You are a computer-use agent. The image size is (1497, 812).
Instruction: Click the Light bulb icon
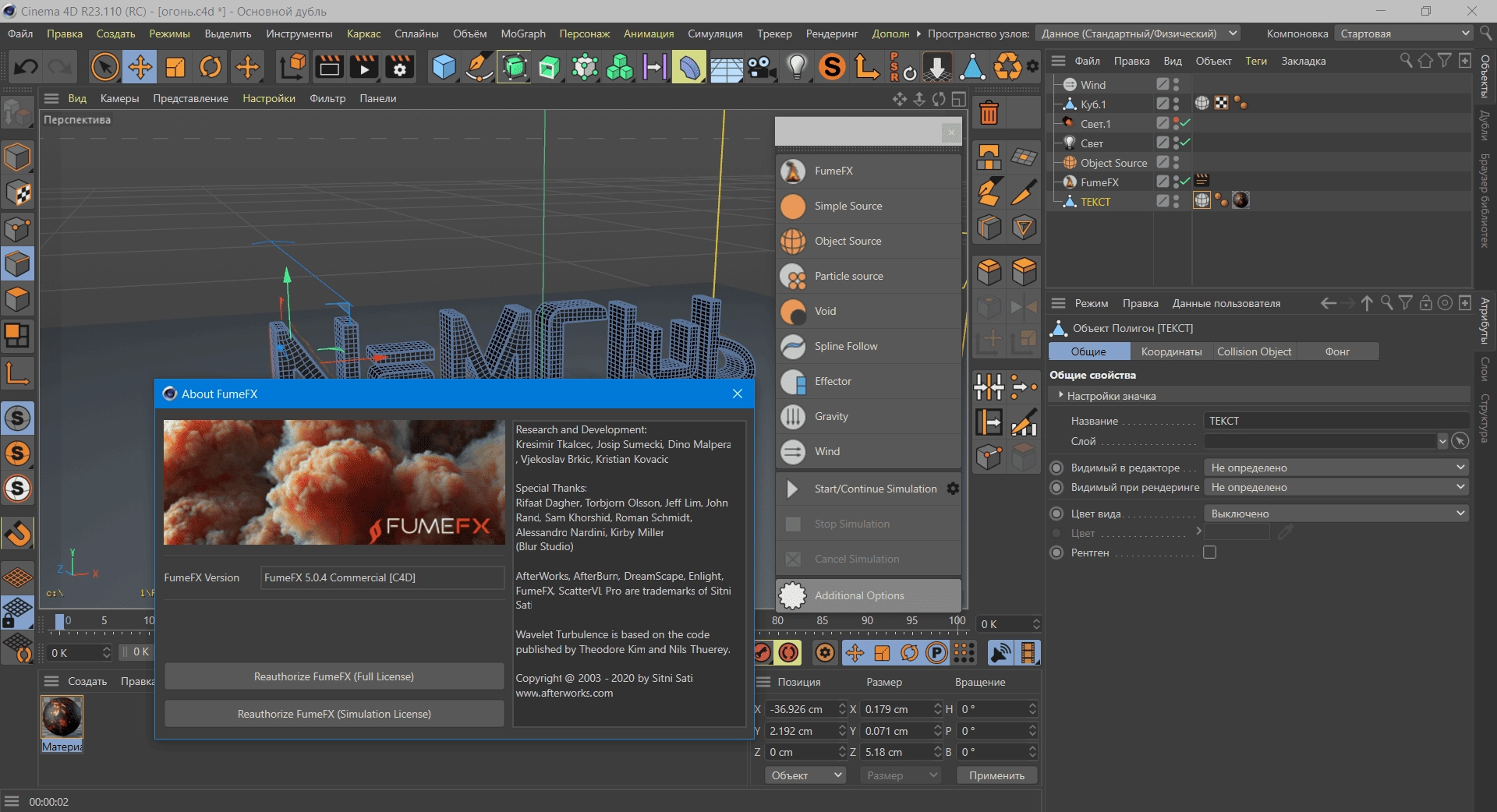click(x=797, y=67)
